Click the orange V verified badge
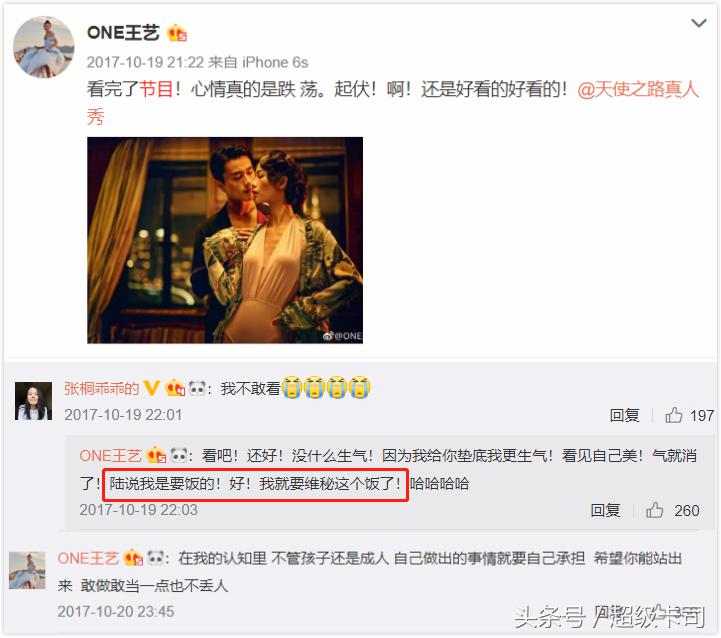 pos(151,389)
